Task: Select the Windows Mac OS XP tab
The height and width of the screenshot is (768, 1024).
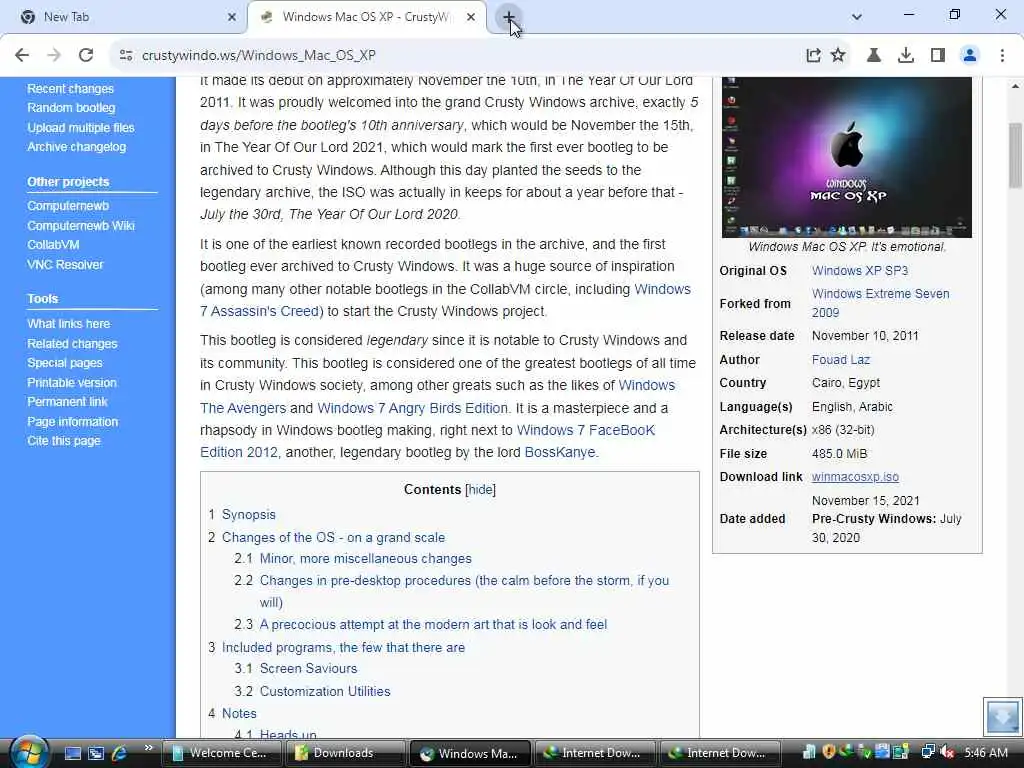Action: (x=367, y=17)
